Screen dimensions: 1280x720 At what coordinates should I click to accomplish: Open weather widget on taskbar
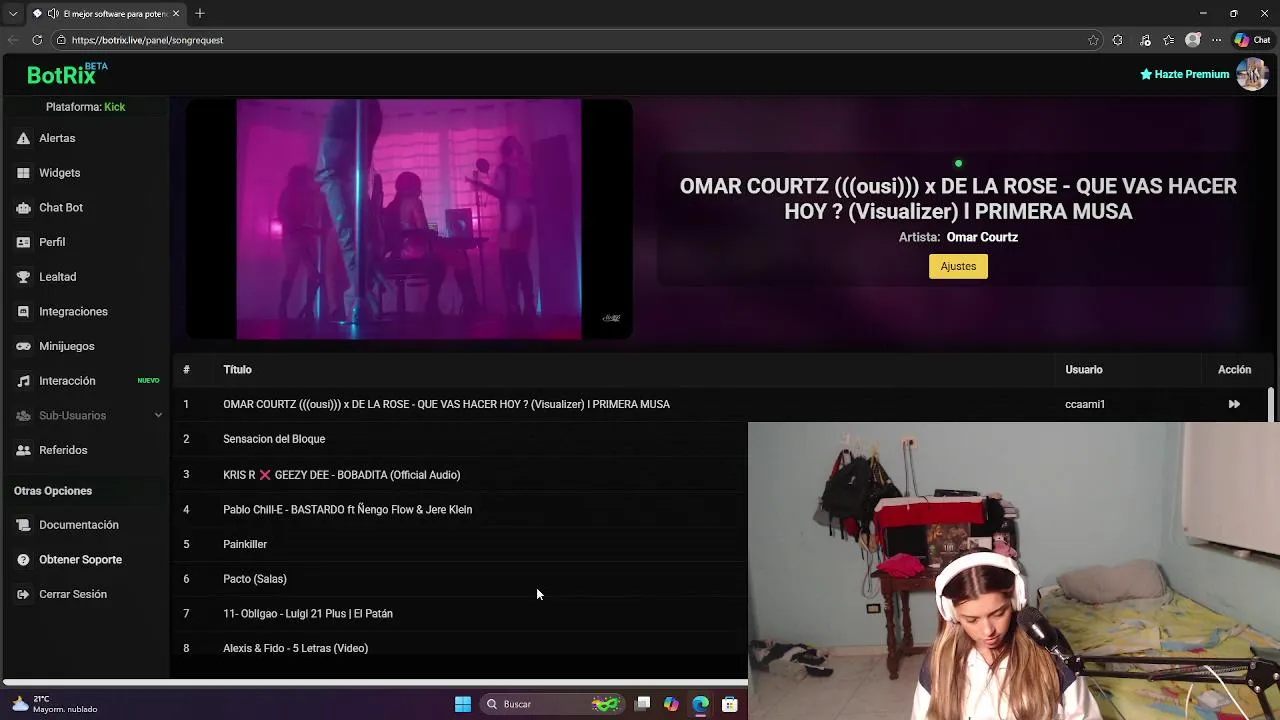55,704
